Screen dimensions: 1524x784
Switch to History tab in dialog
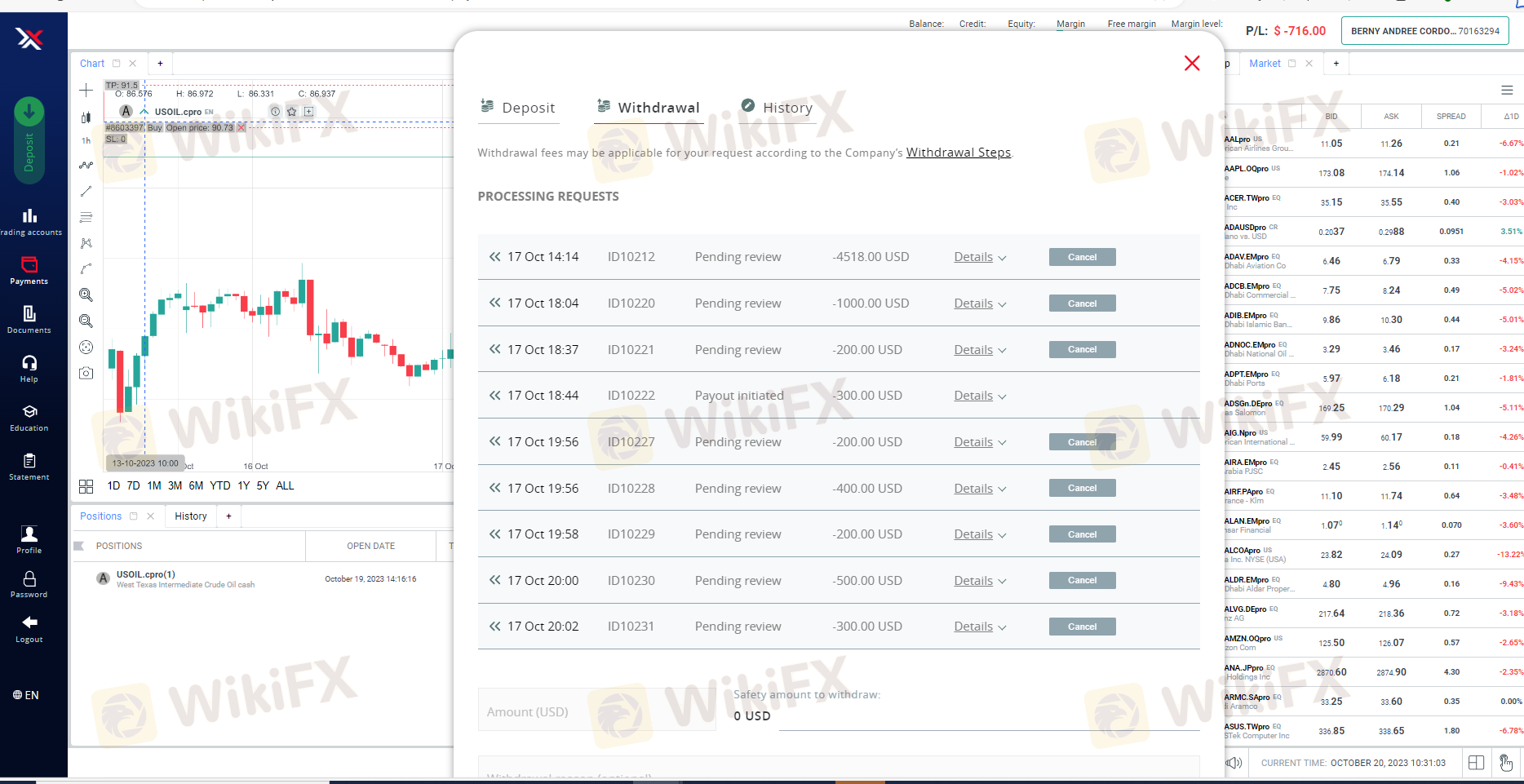pos(777,107)
